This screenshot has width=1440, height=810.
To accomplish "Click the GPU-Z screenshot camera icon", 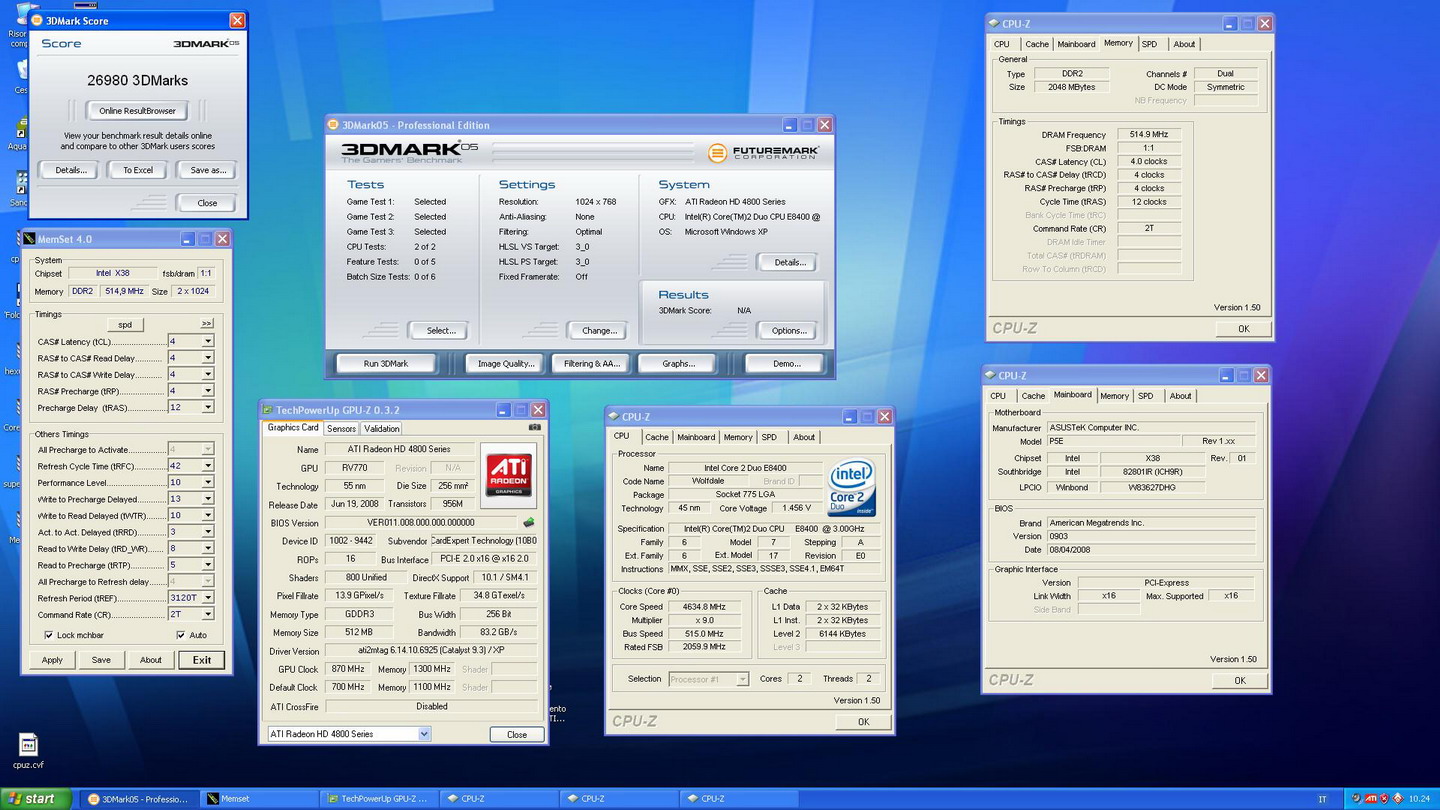I will [534, 427].
